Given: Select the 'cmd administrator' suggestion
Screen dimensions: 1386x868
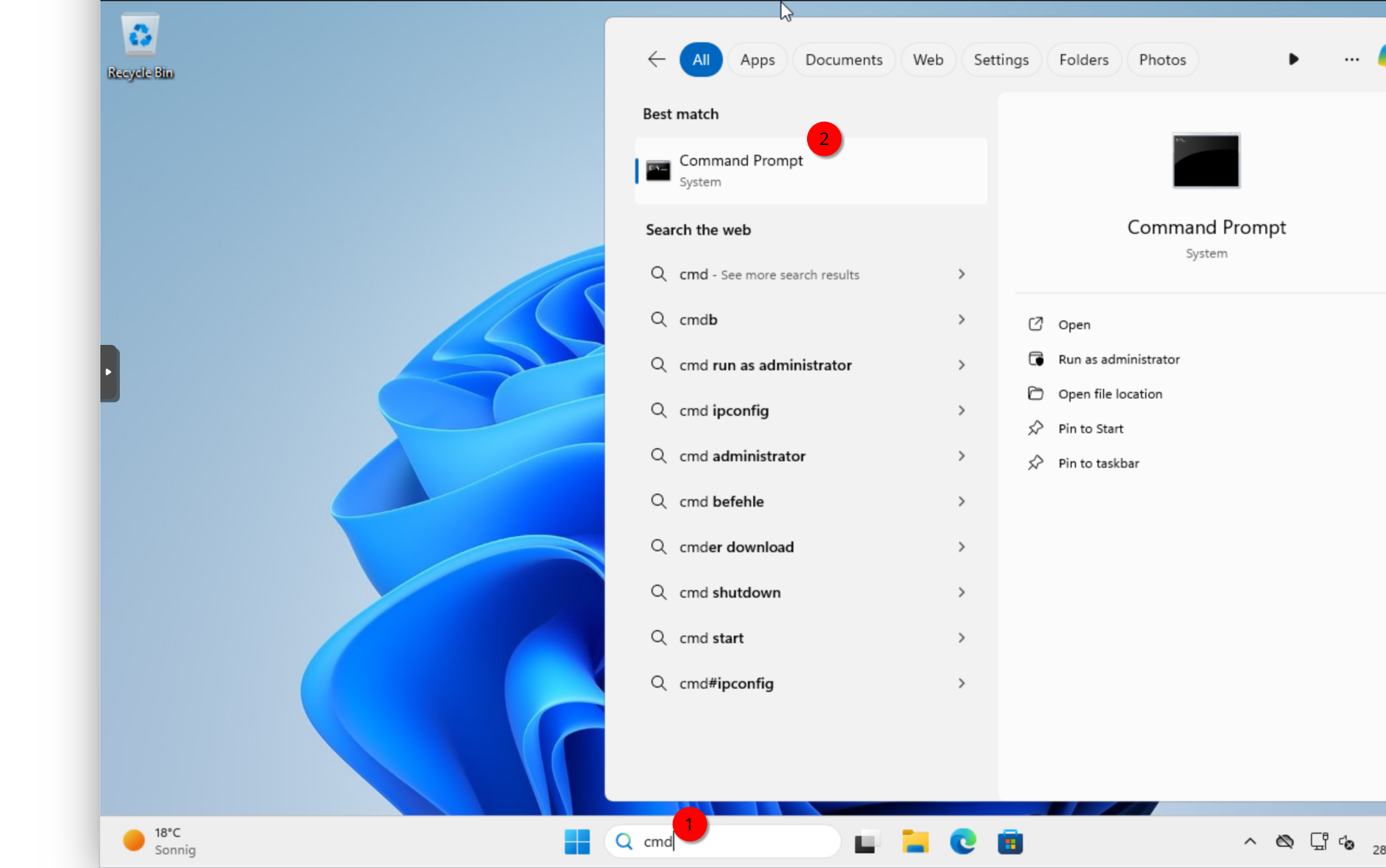Looking at the screenshot, I should (811, 456).
